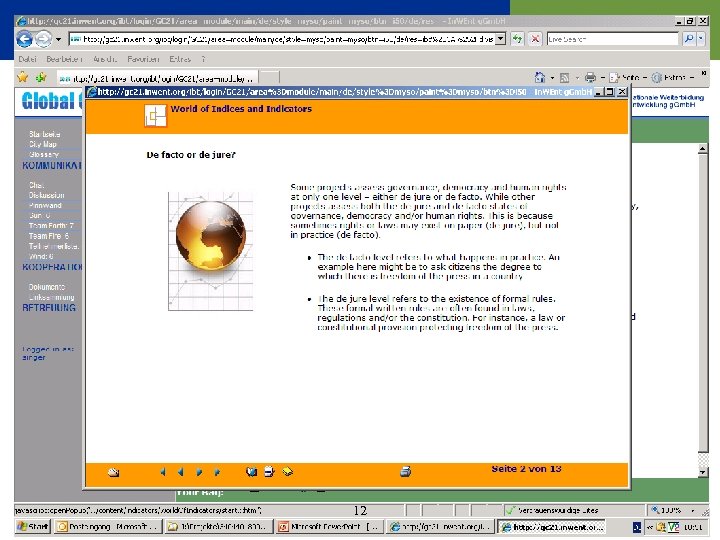The width and height of the screenshot is (720, 540).
Task: Click the 'De facto or de jure?' heading
Action: click(x=191, y=155)
